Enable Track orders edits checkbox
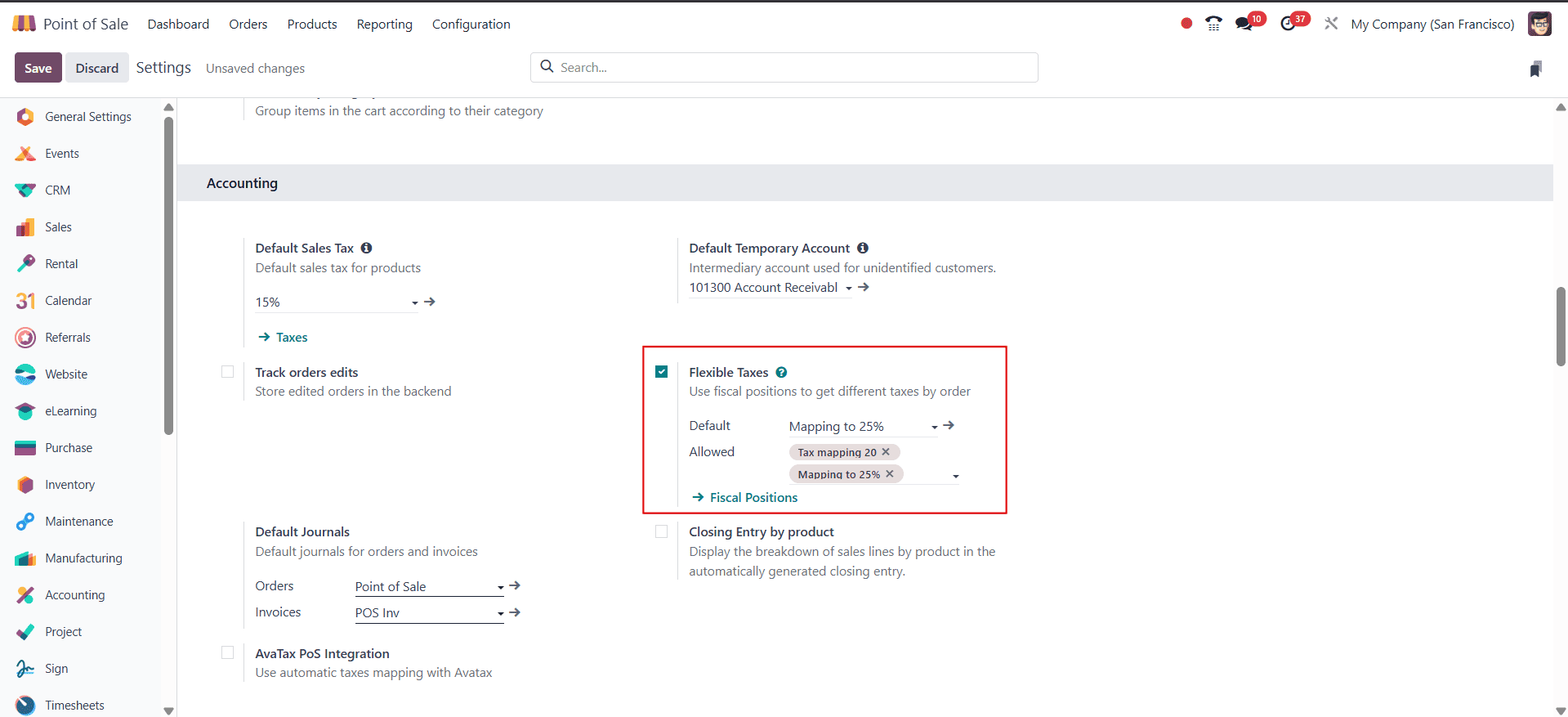The image size is (1568, 717). pyautogui.click(x=228, y=372)
